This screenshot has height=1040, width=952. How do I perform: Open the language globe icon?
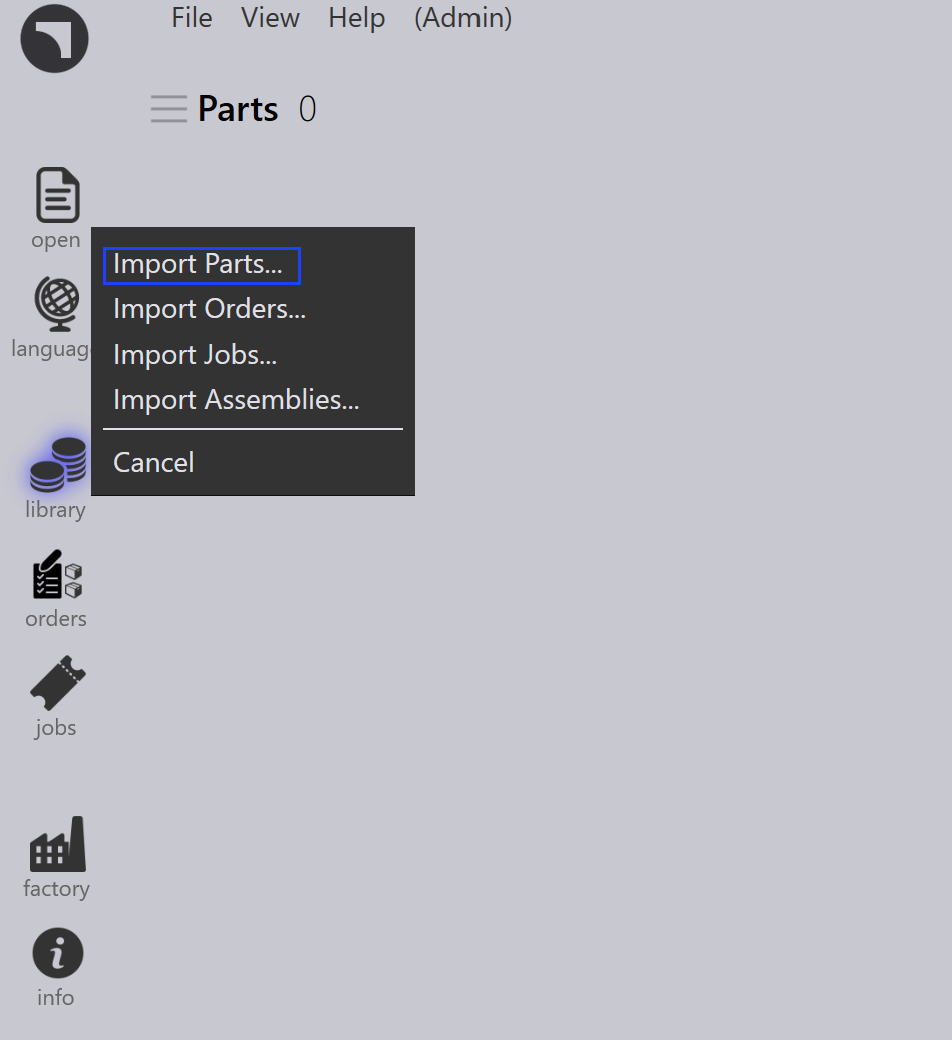(x=57, y=304)
